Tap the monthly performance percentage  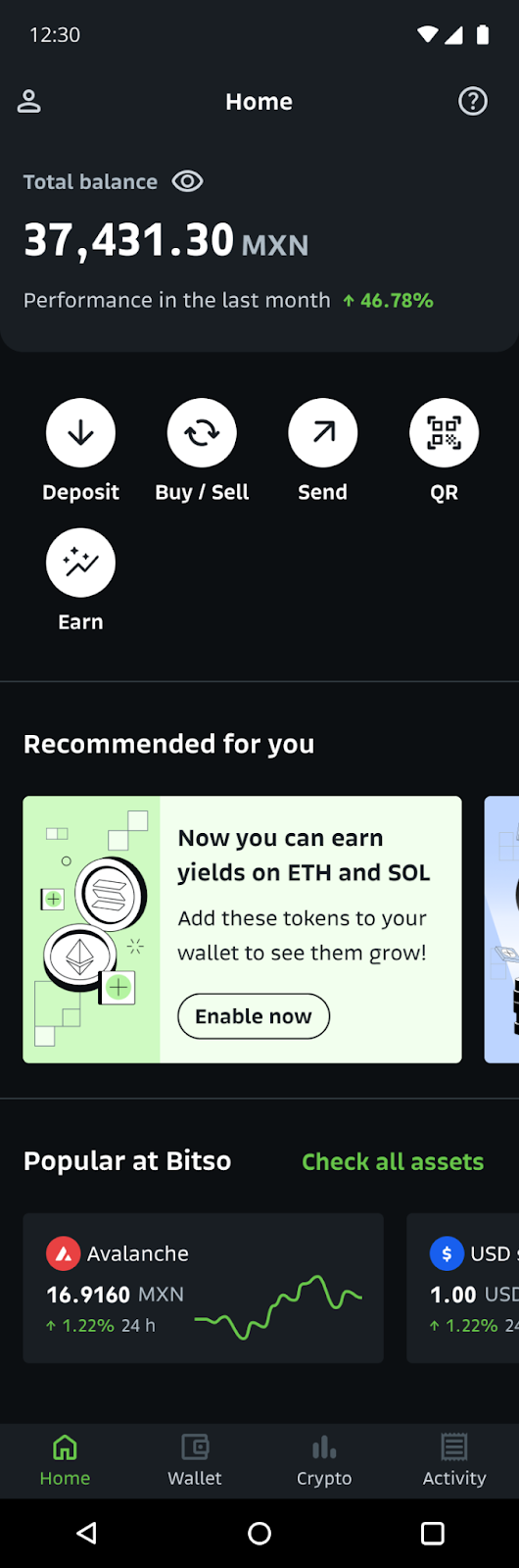388,300
